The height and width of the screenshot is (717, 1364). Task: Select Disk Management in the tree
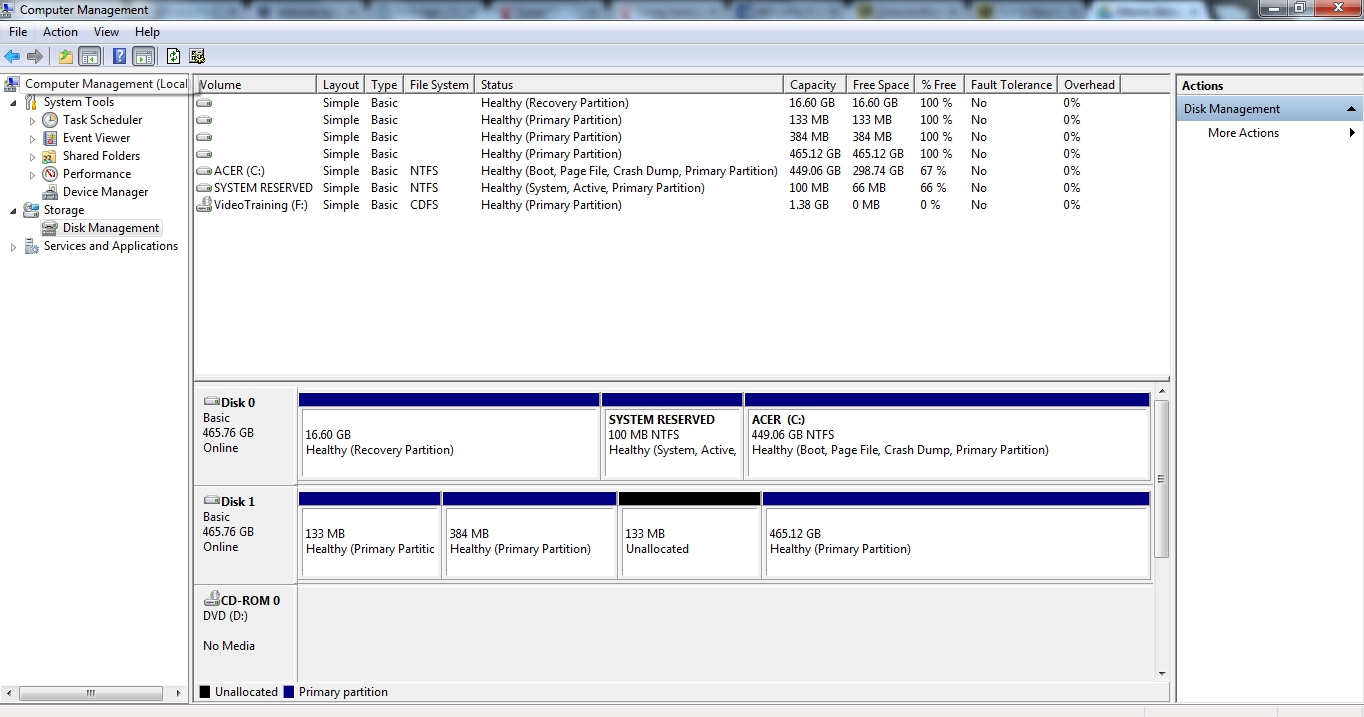[x=110, y=228]
